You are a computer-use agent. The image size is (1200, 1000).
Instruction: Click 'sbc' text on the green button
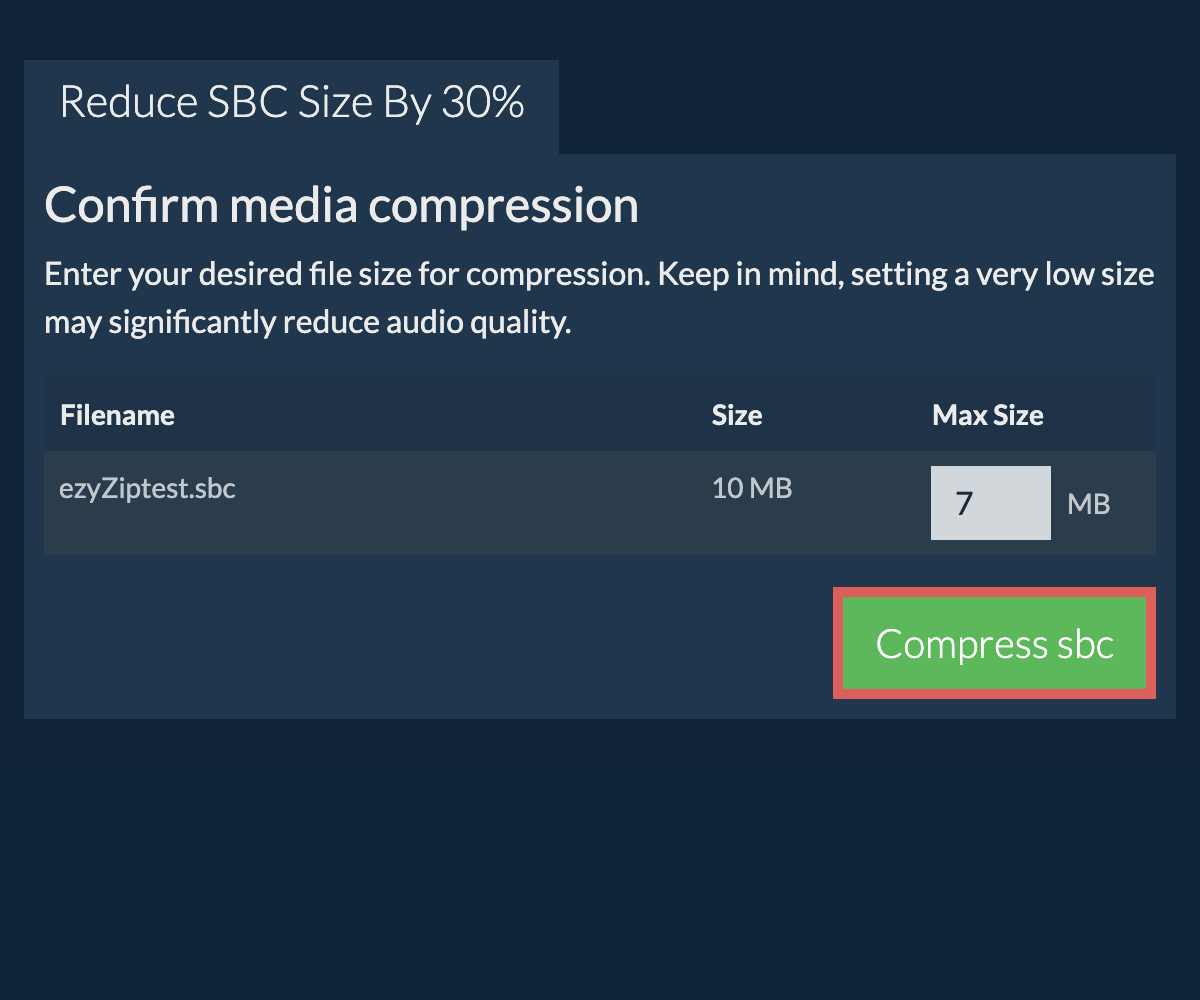click(1085, 644)
